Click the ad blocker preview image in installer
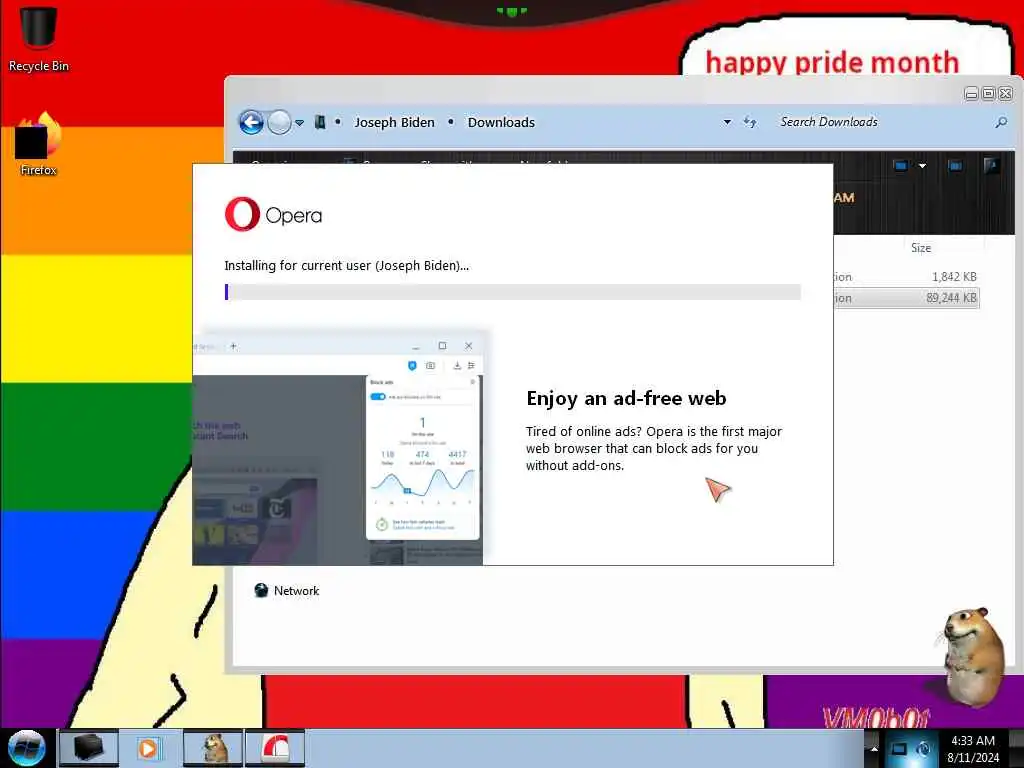Viewport: 1024px width, 768px height. point(338,449)
